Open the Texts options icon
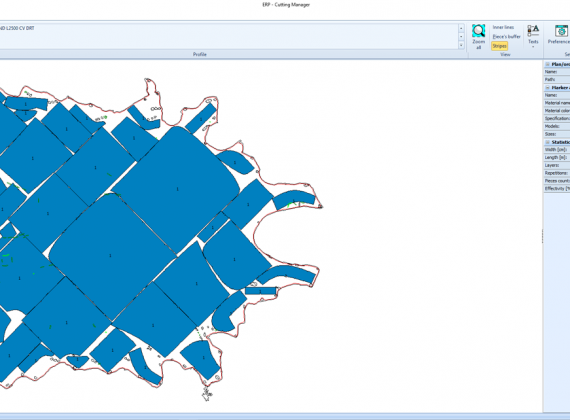 tap(533, 31)
